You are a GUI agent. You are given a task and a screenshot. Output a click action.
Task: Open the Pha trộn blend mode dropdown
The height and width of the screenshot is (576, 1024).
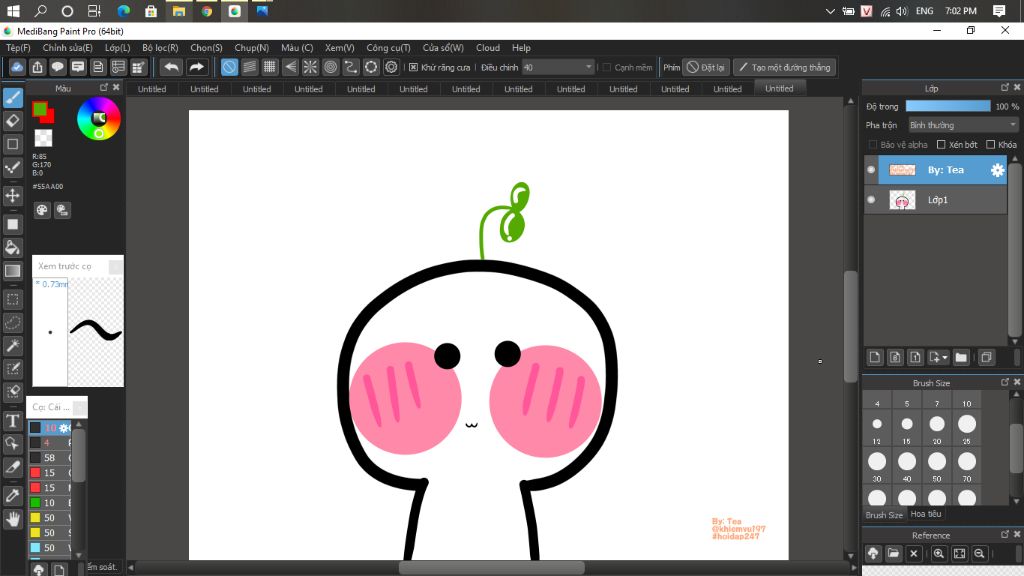963,125
